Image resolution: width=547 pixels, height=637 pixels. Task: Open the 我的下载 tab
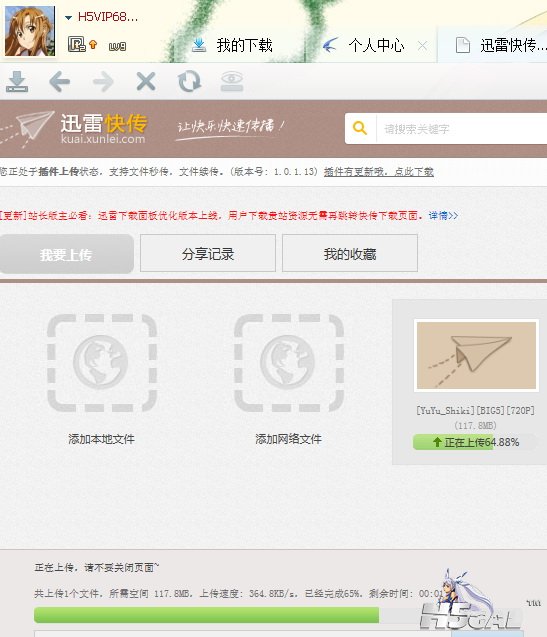[x=232, y=45]
